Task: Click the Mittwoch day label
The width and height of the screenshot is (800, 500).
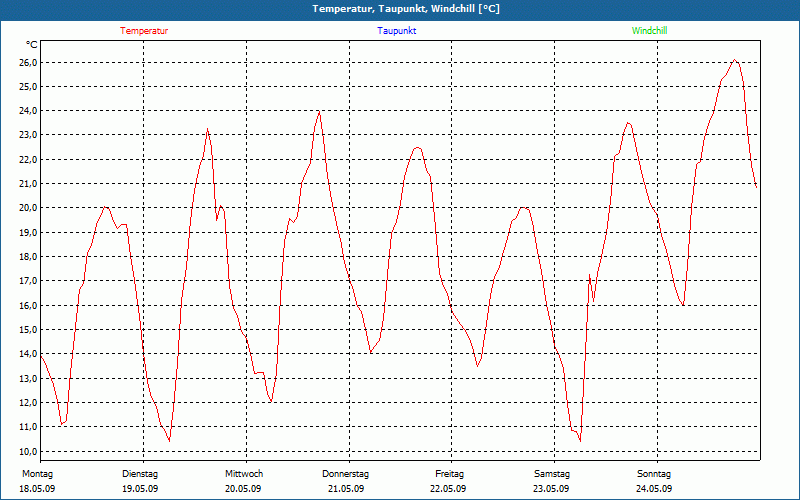Action: (x=244, y=474)
